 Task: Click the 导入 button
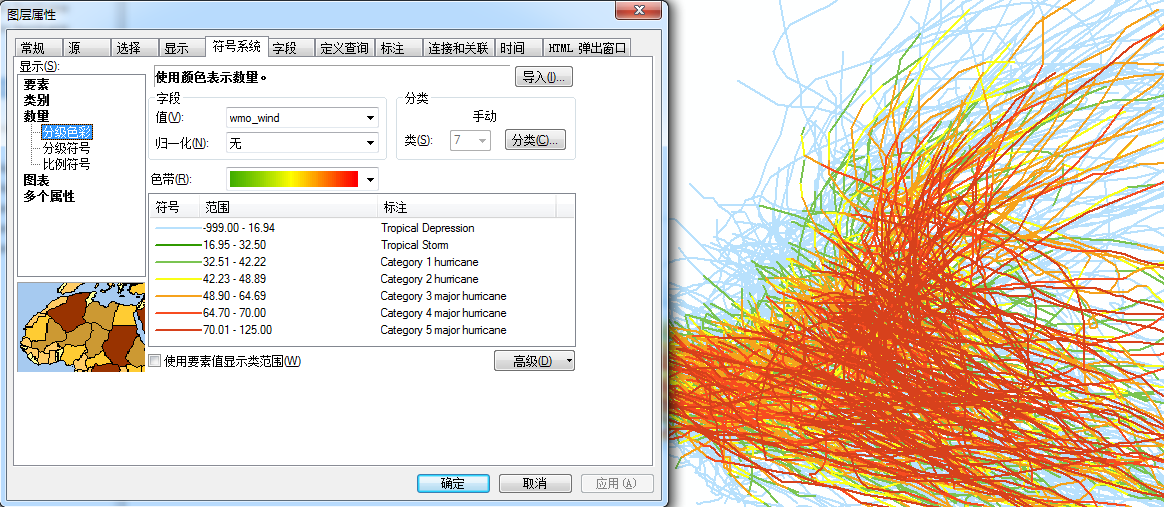click(x=543, y=76)
